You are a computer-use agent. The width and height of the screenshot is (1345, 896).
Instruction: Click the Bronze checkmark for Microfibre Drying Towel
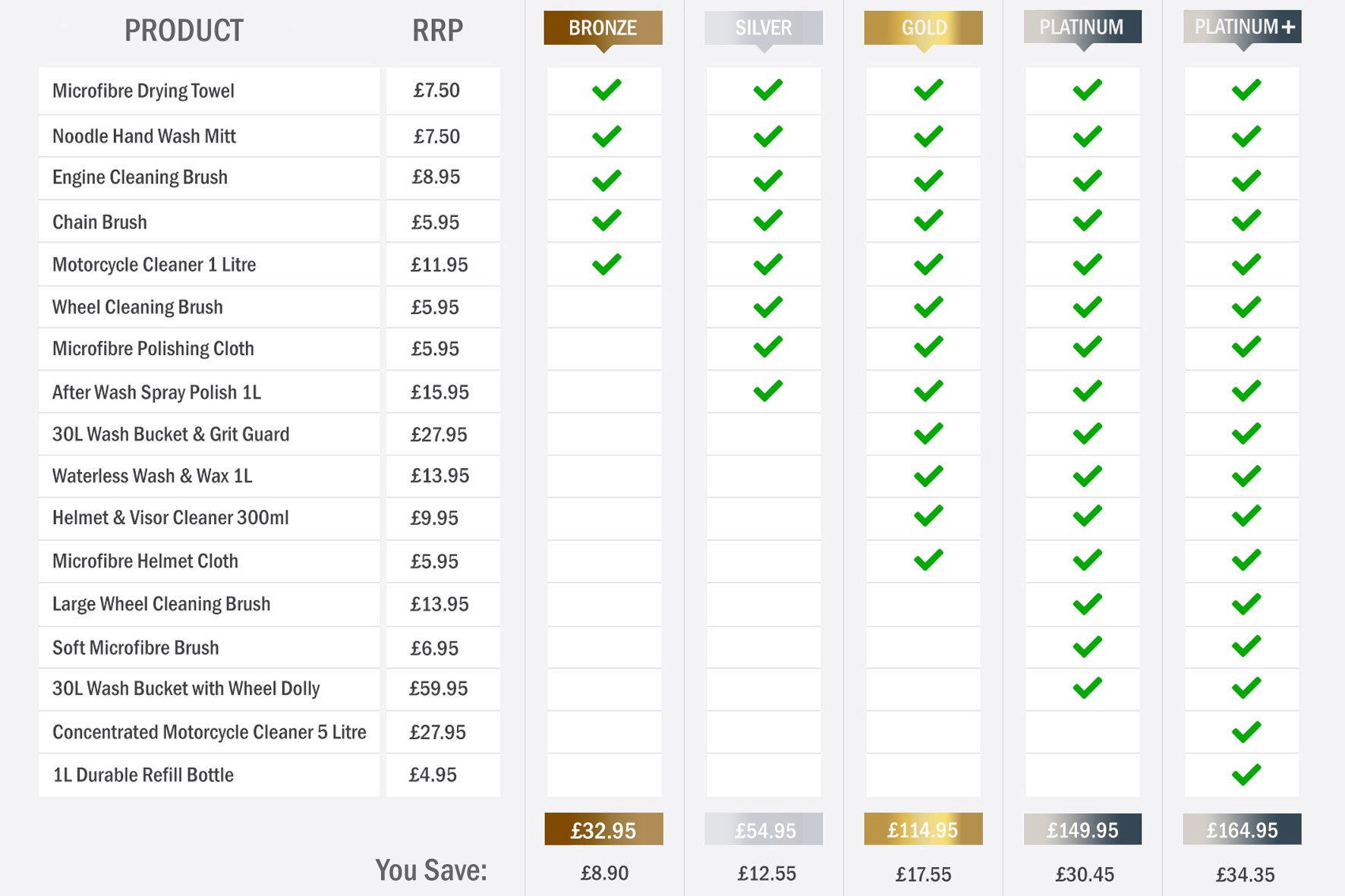click(606, 90)
